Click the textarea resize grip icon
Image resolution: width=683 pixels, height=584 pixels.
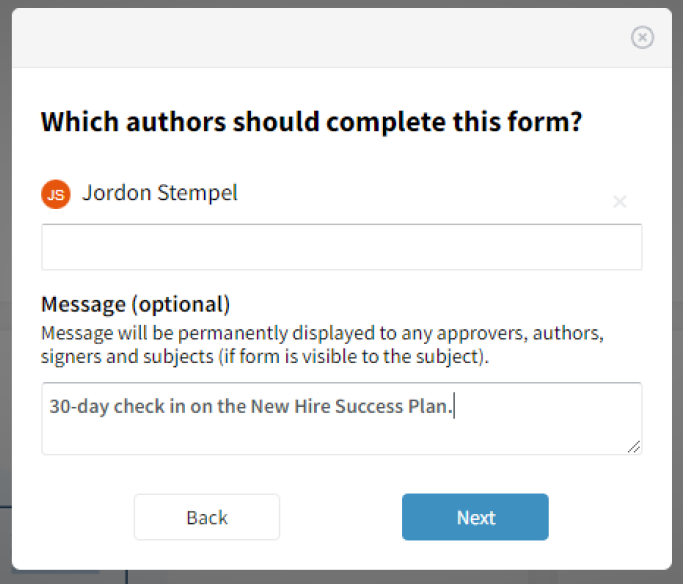[634, 447]
